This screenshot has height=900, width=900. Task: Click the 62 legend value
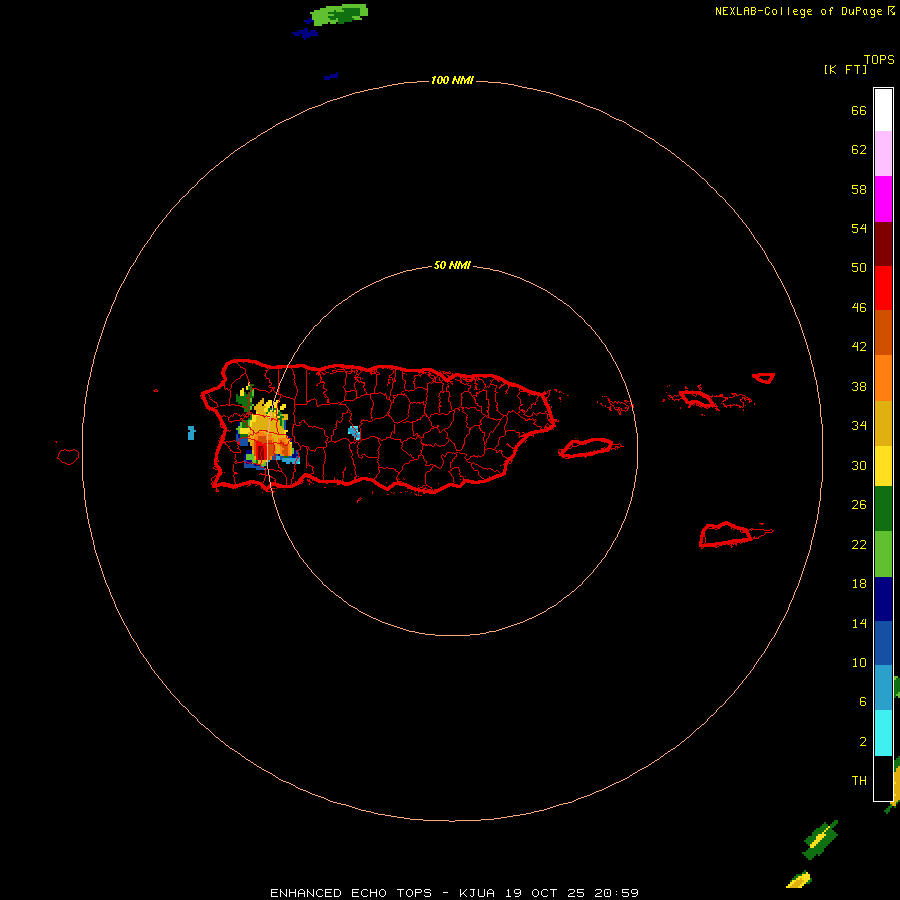[x=859, y=150]
